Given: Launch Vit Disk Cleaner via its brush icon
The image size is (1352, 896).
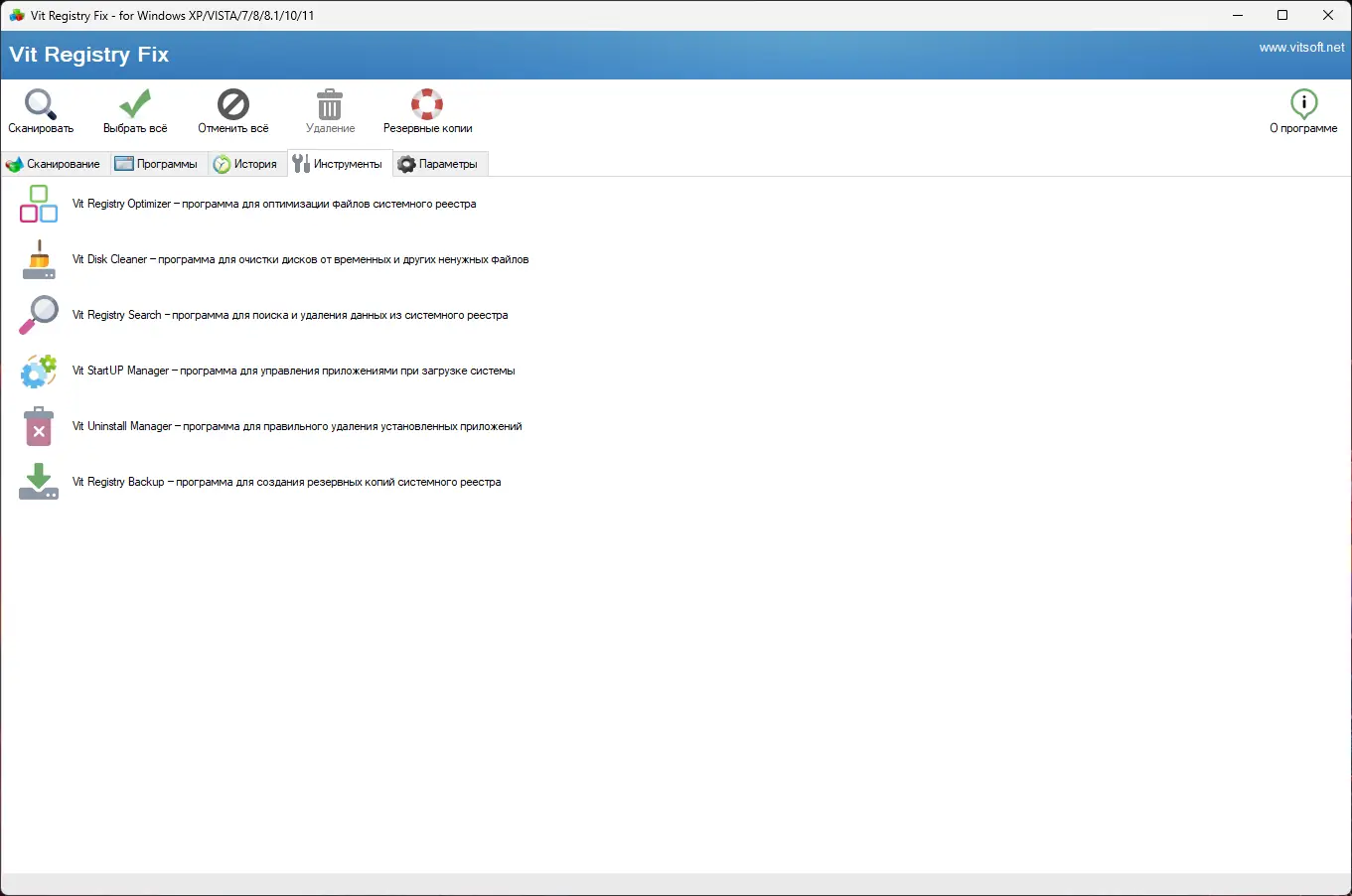Looking at the screenshot, I should tap(39, 259).
